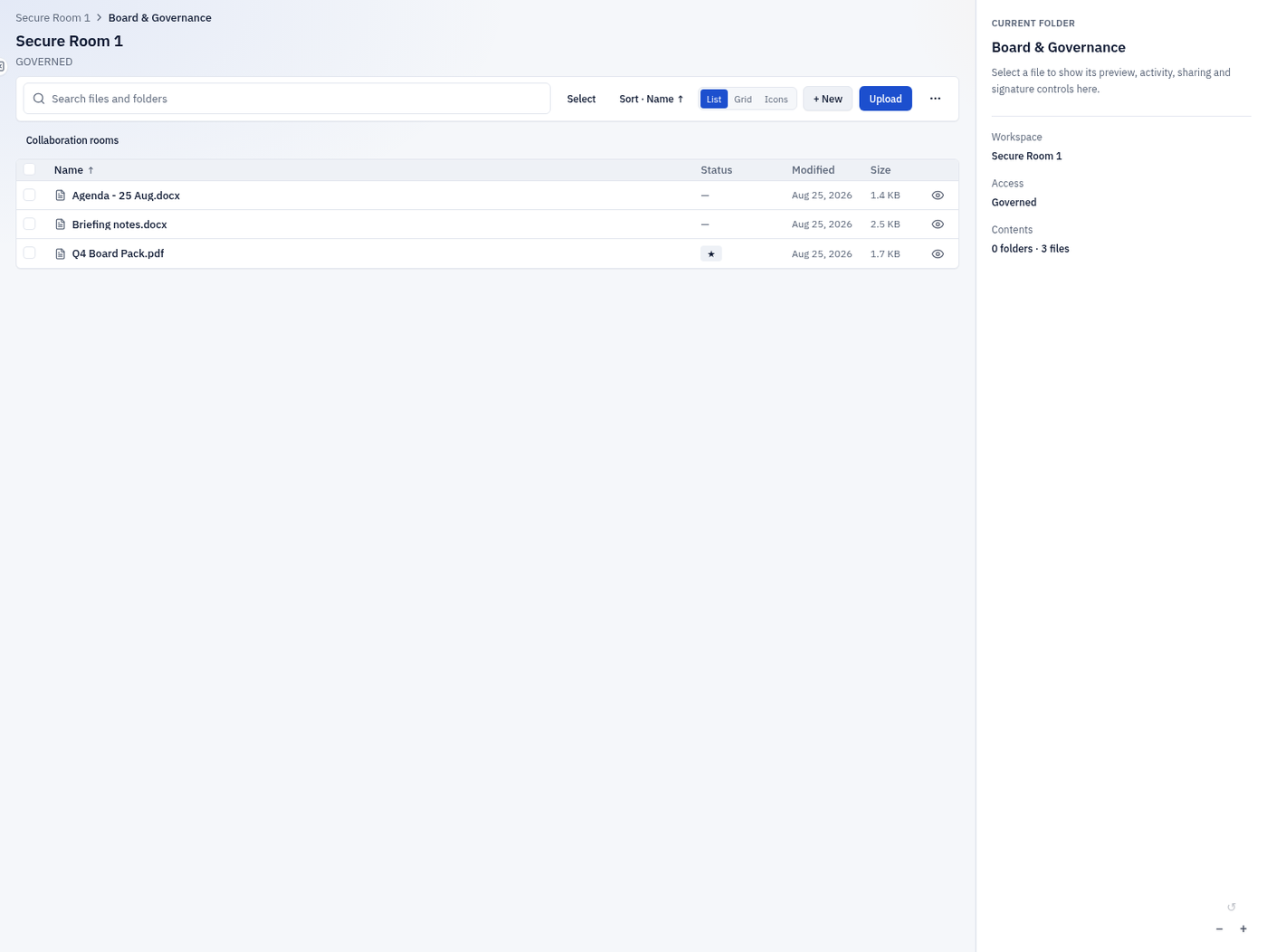This screenshot has height=952, width=1267.
Task: Click the Size column header
Action: tap(881, 170)
